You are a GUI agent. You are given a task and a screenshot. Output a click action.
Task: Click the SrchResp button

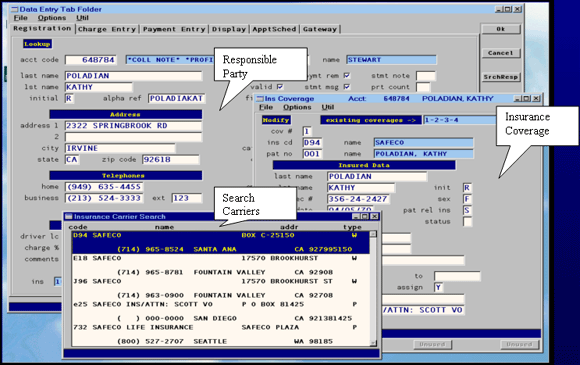pyautogui.click(x=500, y=77)
